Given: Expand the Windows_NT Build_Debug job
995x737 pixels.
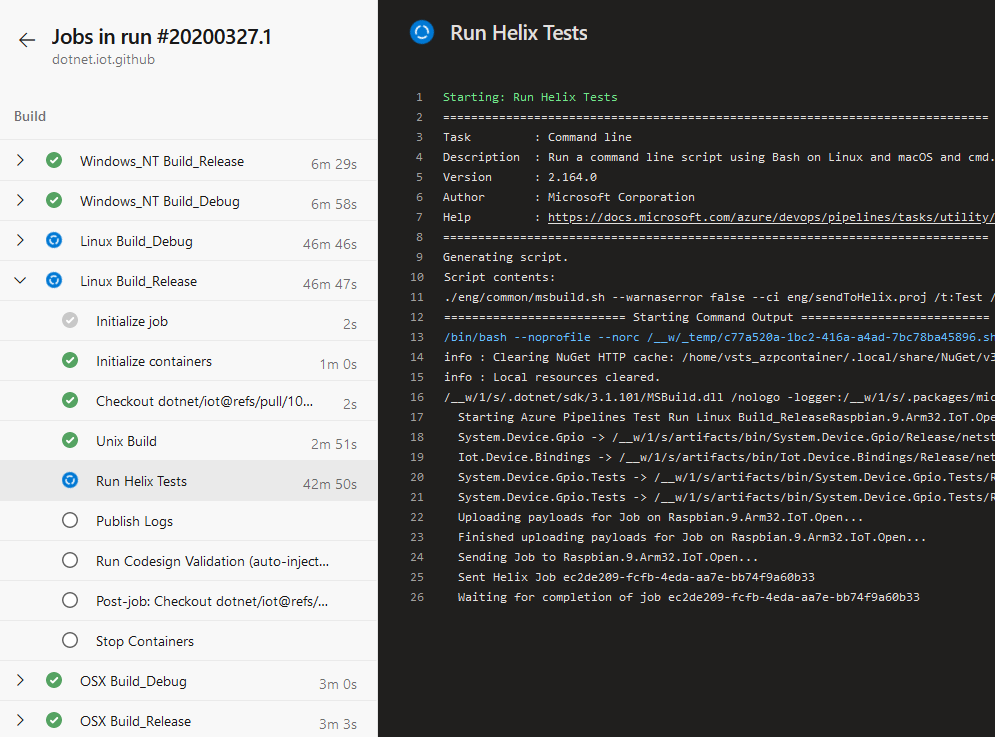Looking at the screenshot, I should click(20, 200).
